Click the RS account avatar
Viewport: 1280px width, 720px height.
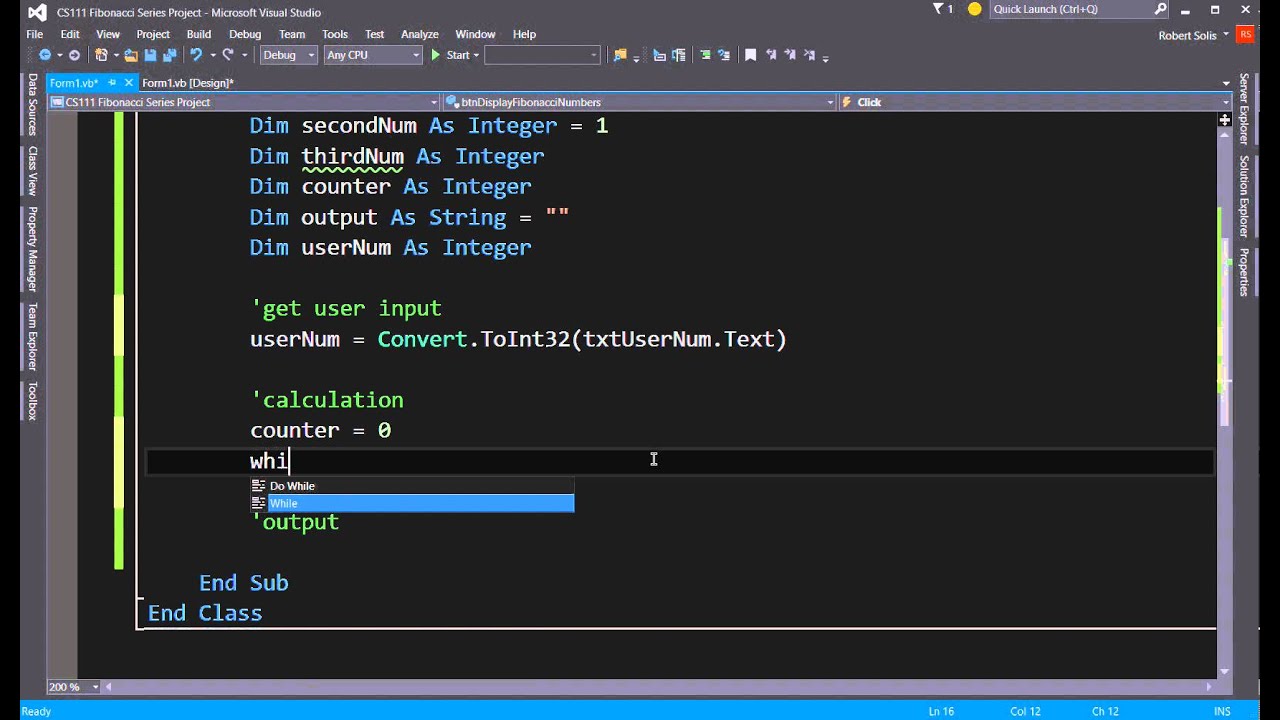pos(1246,34)
